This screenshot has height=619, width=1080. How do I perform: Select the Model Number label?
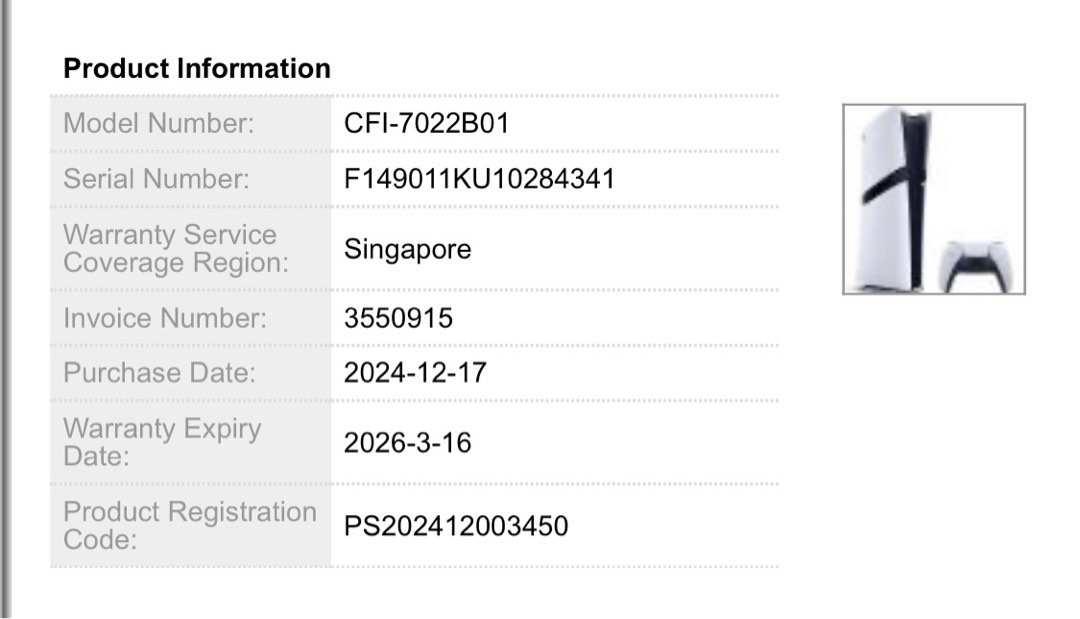tap(159, 124)
